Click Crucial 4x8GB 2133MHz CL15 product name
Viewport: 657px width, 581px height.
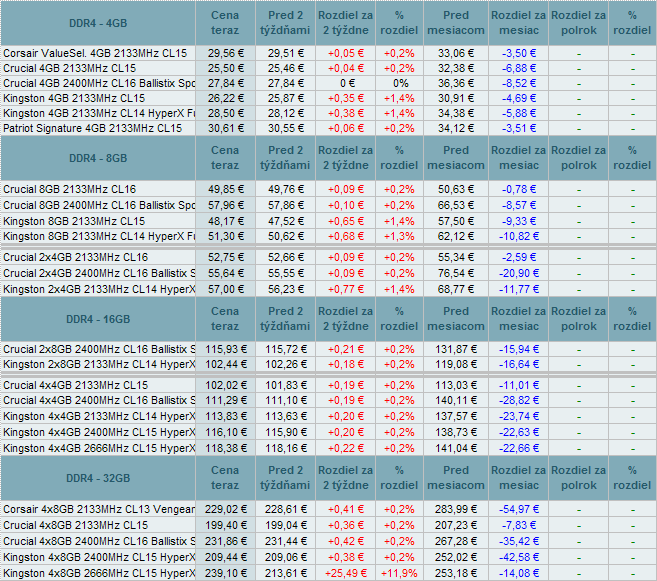pyautogui.click(x=75, y=525)
